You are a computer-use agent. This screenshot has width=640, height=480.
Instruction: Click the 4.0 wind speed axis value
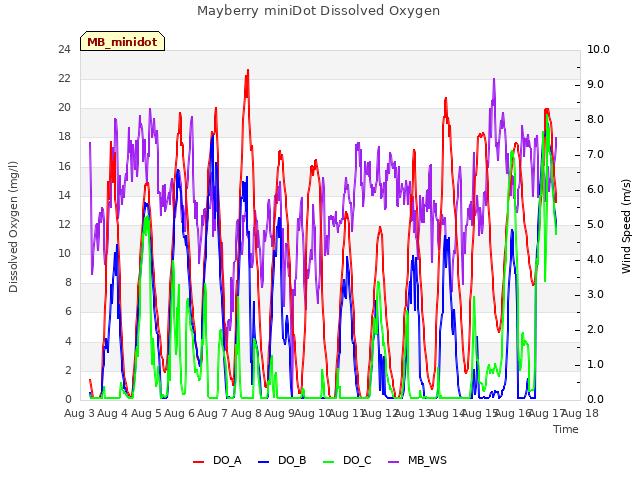pos(595,260)
